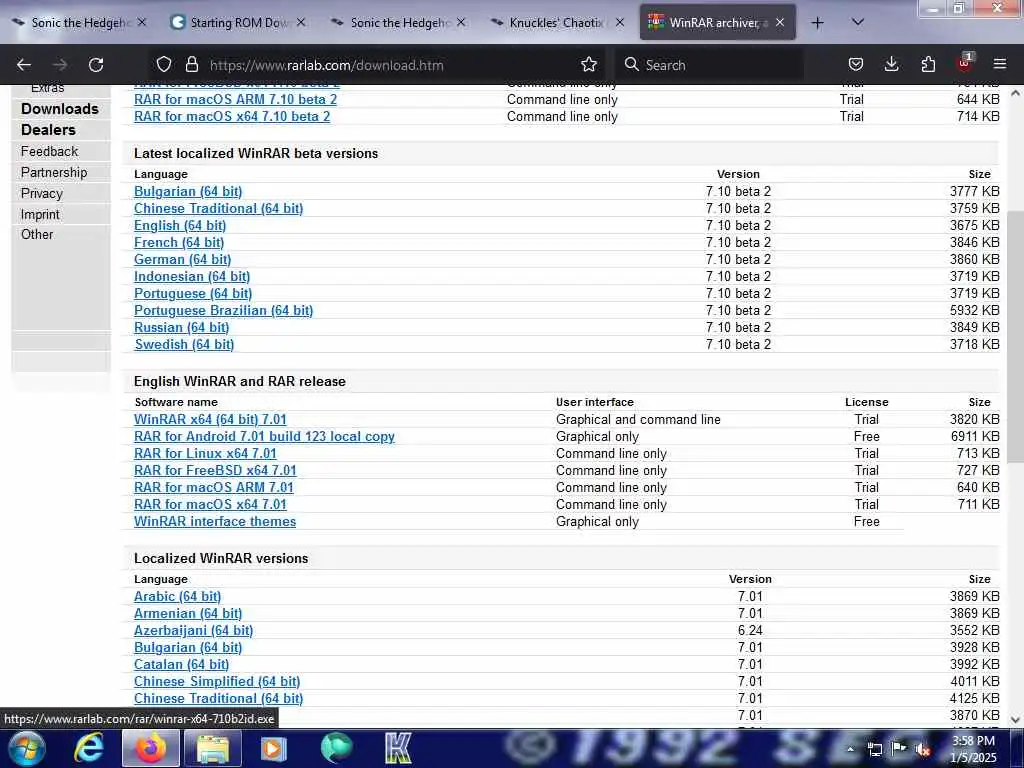Click the Search box in toolbar

click(x=712, y=65)
